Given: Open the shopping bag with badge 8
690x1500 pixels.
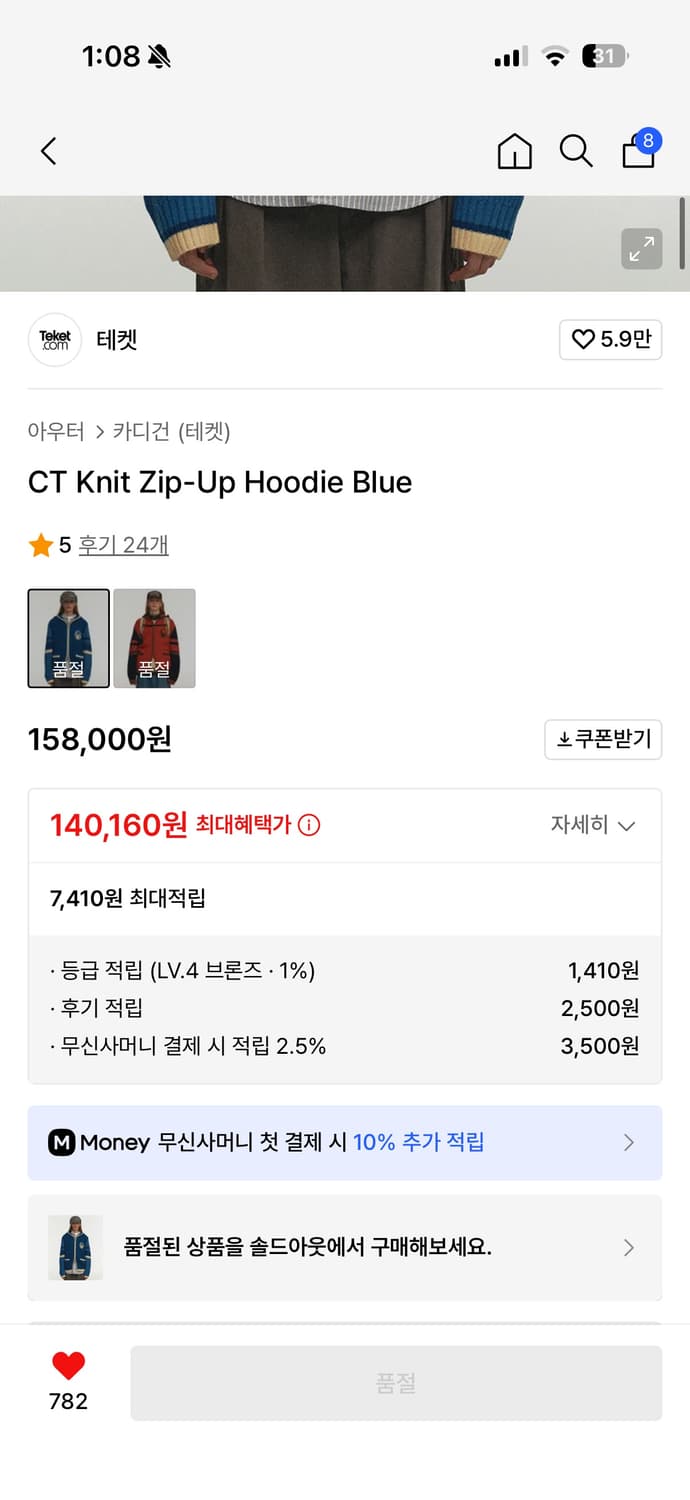Looking at the screenshot, I should click(x=637, y=154).
